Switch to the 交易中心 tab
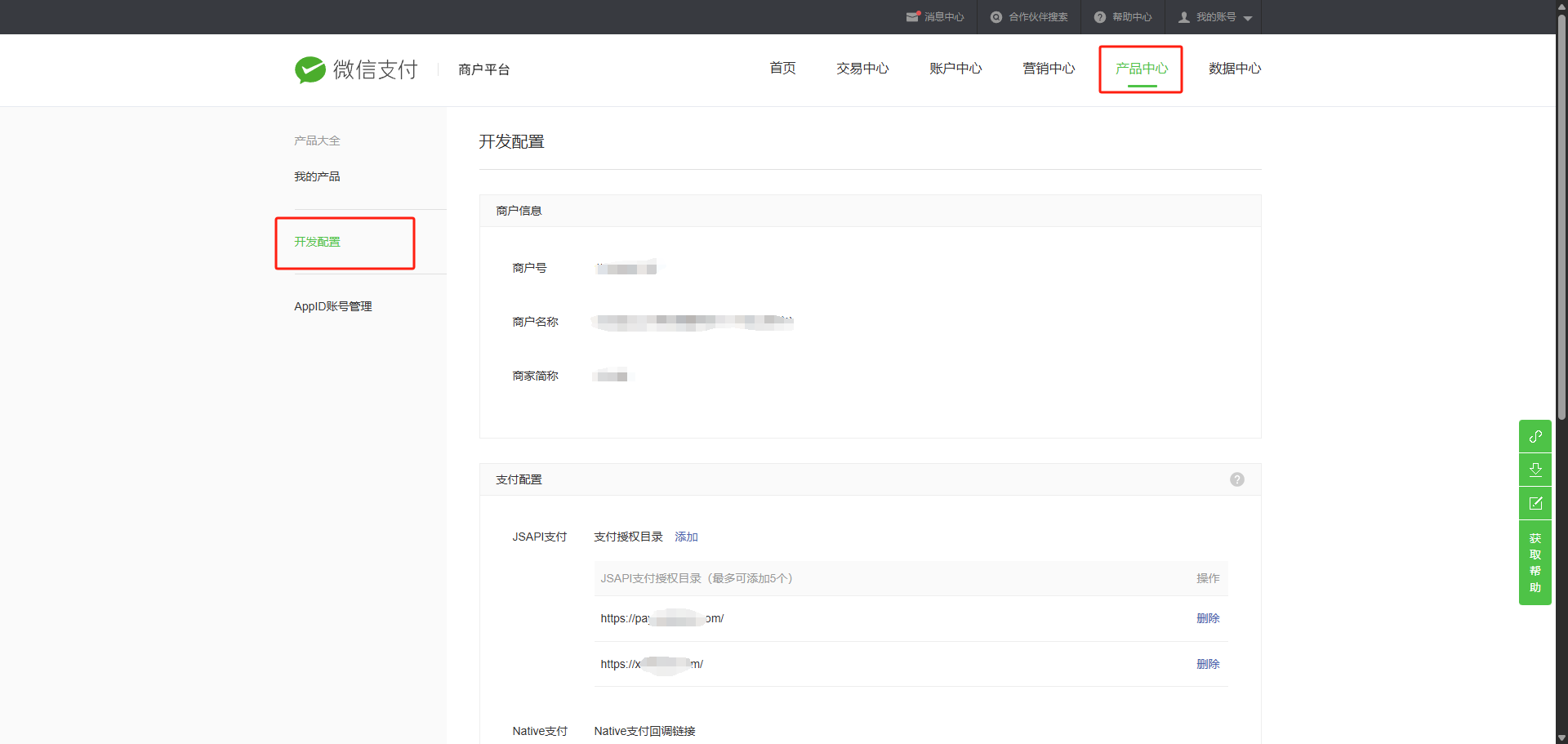The height and width of the screenshot is (744, 1568). point(862,69)
